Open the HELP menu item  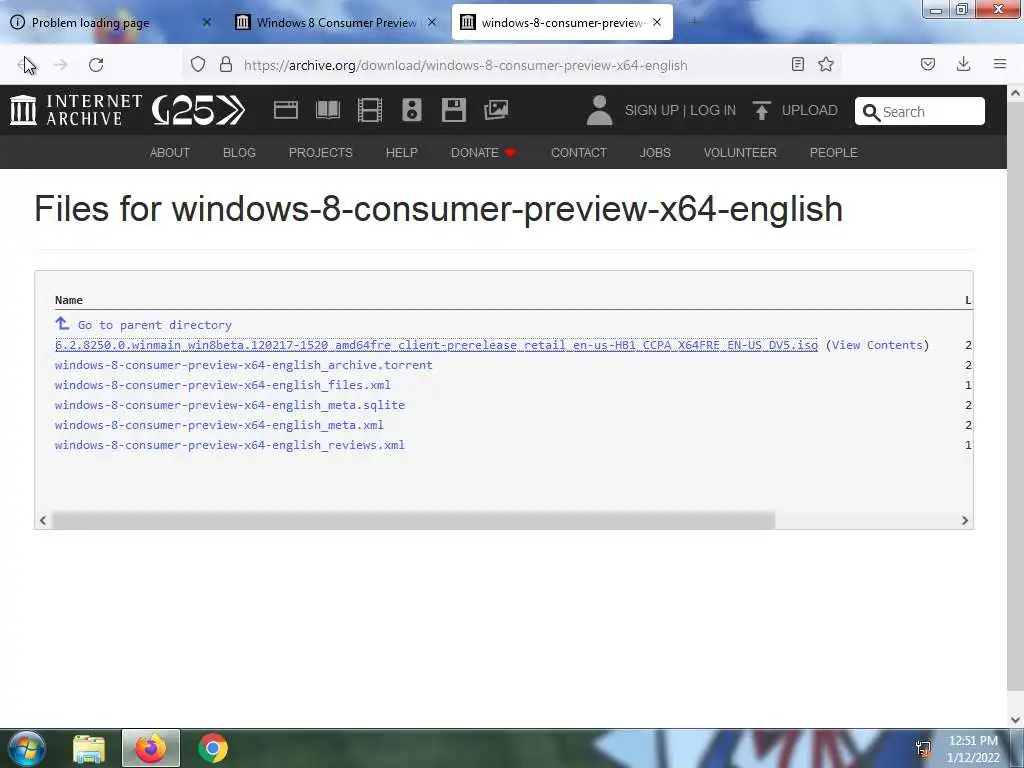click(401, 152)
